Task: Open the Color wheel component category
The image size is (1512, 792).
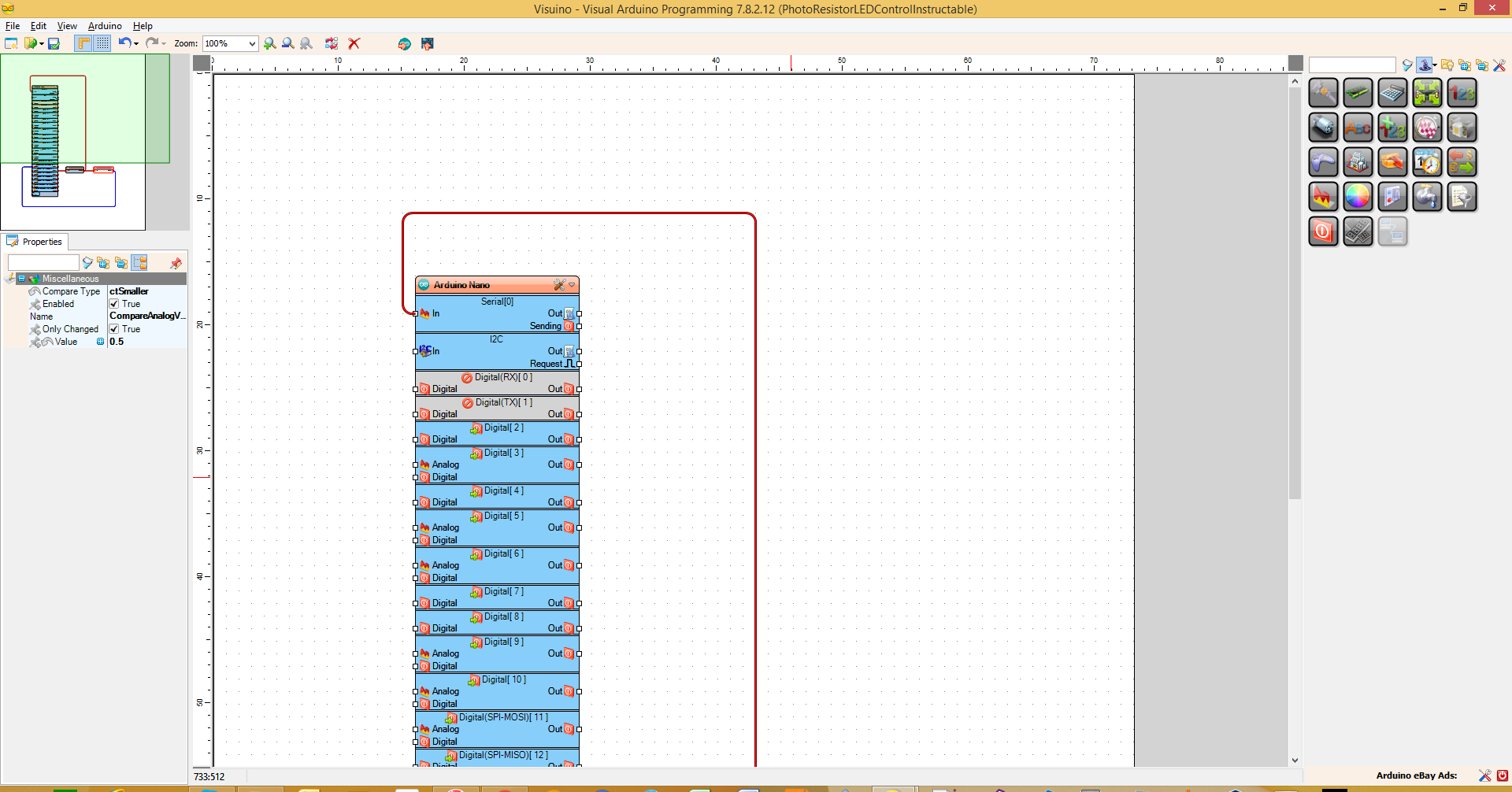Action: pyautogui.click(x=1358, y=197)
